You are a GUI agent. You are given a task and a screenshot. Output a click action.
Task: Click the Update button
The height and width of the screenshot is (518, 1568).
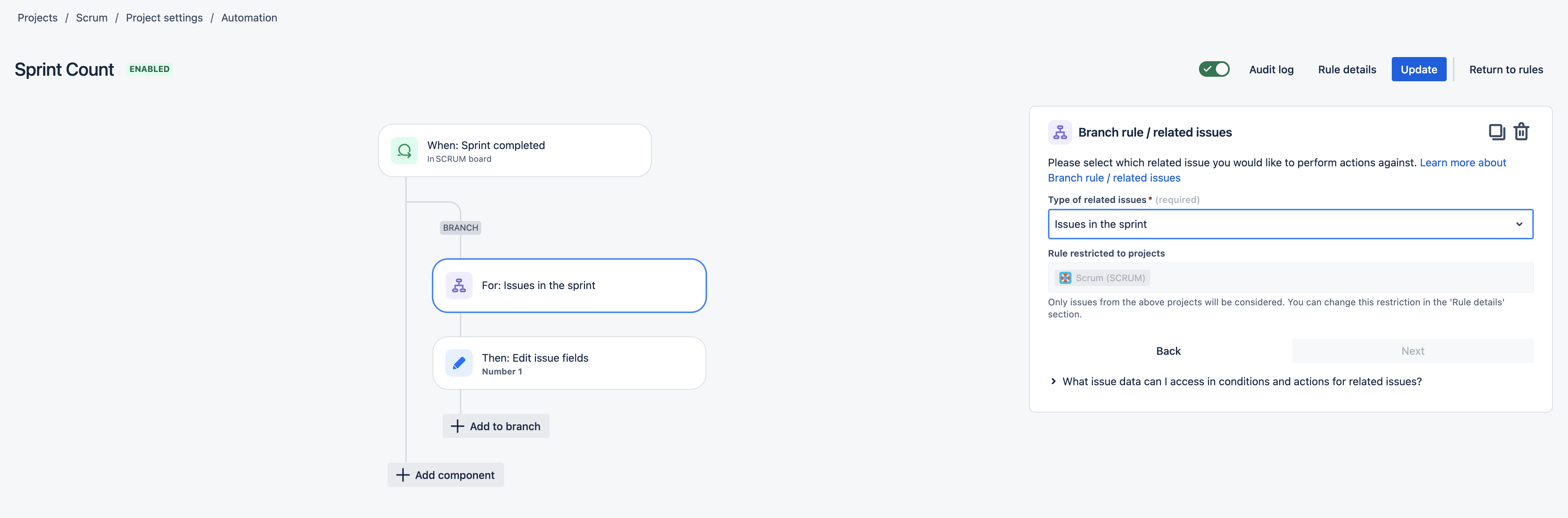pyautogui.click(x=1418, y=69)
